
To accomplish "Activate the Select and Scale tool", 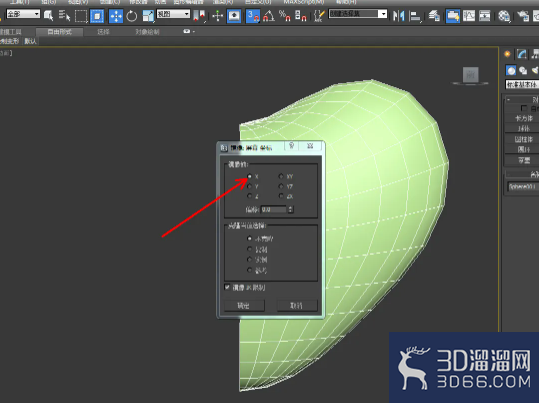I will pos(148,16).
